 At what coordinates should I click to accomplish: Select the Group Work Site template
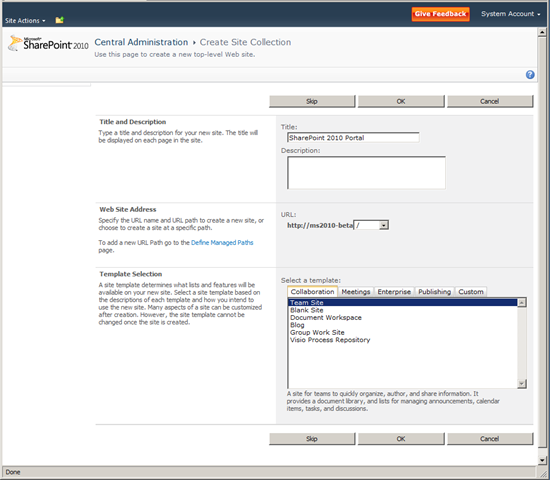click(403, 332)
